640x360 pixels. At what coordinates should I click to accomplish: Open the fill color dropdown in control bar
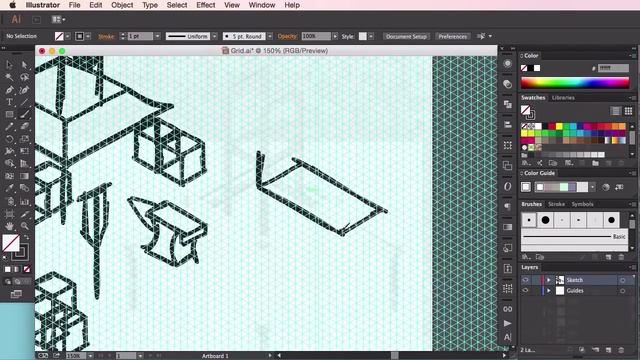click(68, 36)
